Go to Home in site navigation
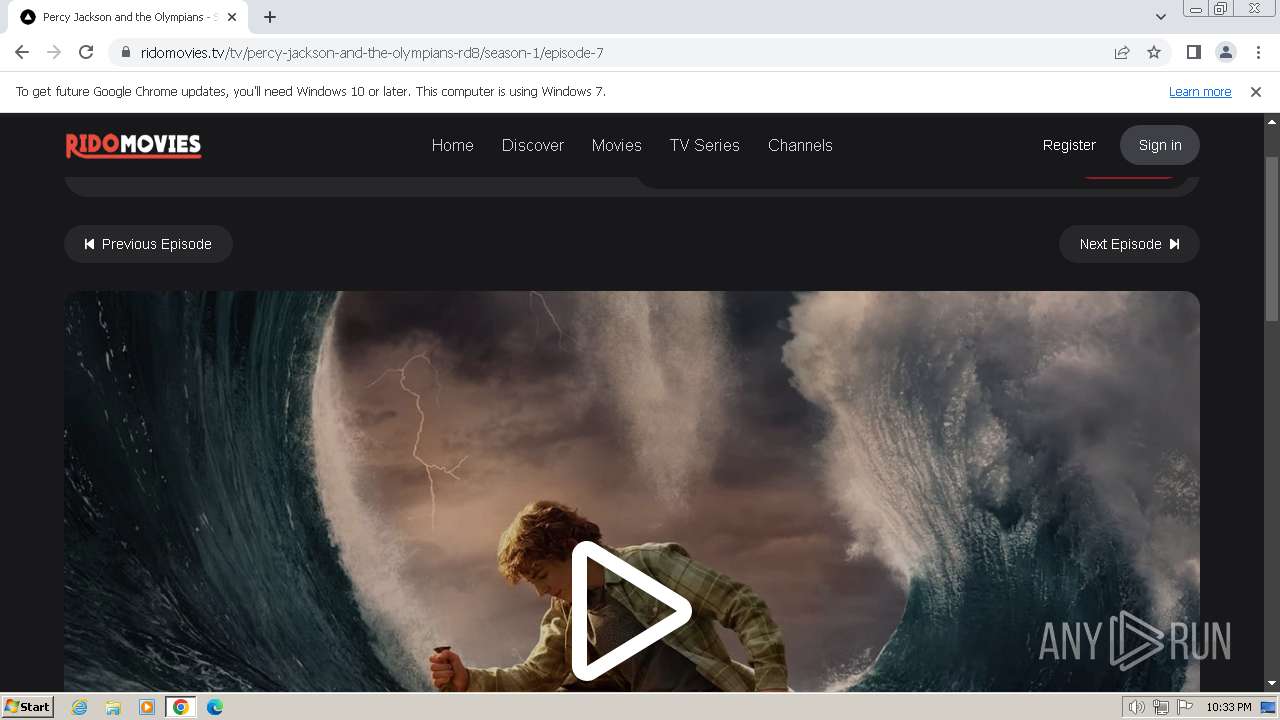Viewport: 1280px width, 720px height. 452,145
